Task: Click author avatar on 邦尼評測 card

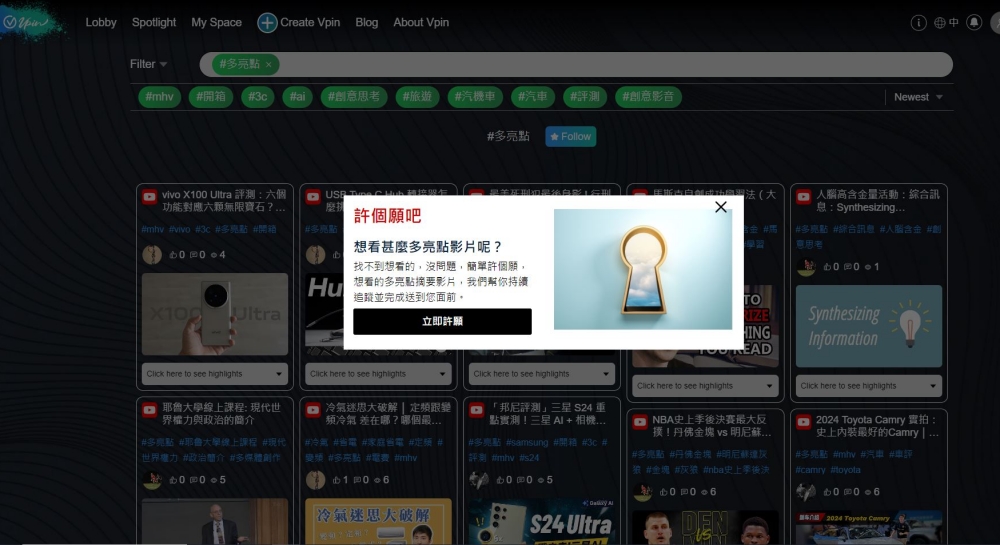Action: tap(479, 480)
